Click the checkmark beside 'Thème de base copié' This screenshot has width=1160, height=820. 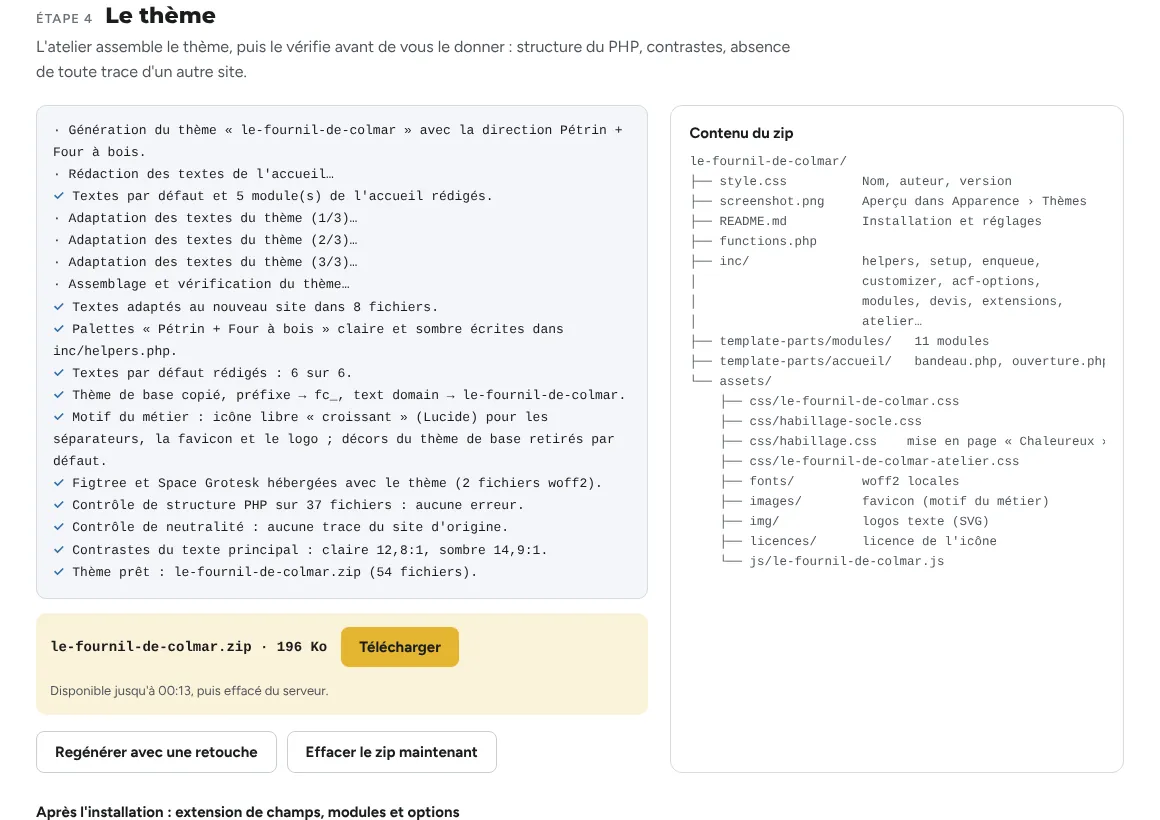[x=58, y=394]
